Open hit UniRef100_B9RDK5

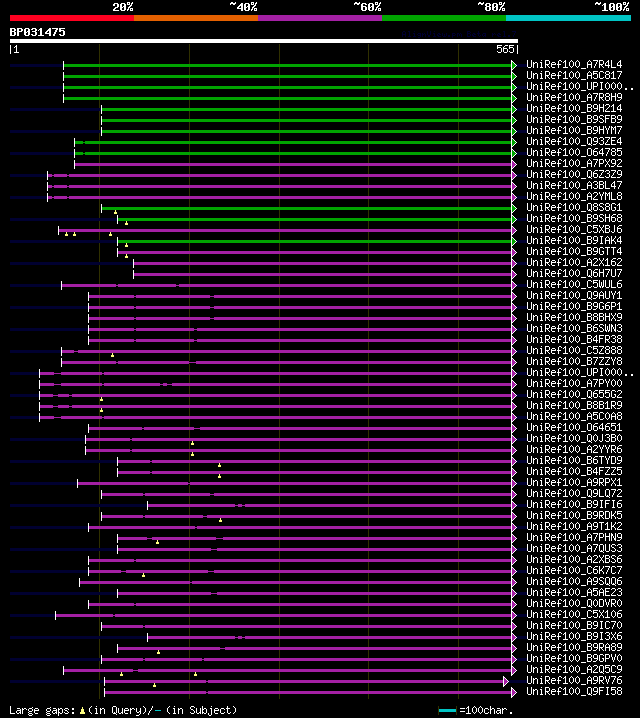pyautogui.click(x=574, y=515)
